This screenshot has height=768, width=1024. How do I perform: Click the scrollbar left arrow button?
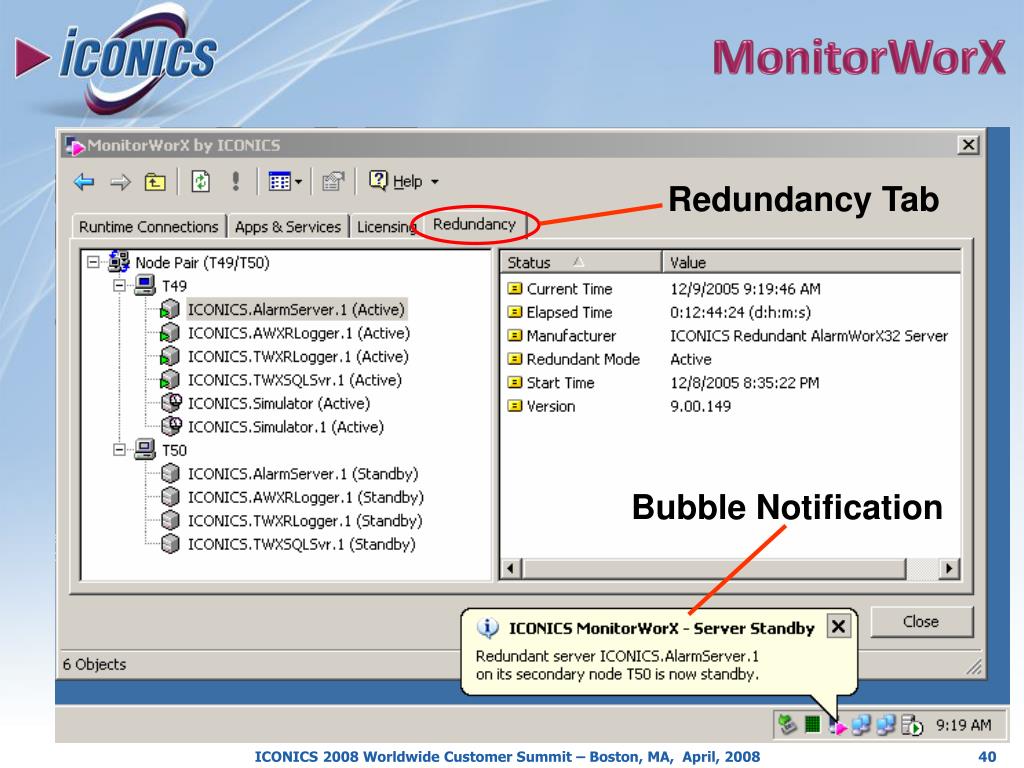(511, 568)
